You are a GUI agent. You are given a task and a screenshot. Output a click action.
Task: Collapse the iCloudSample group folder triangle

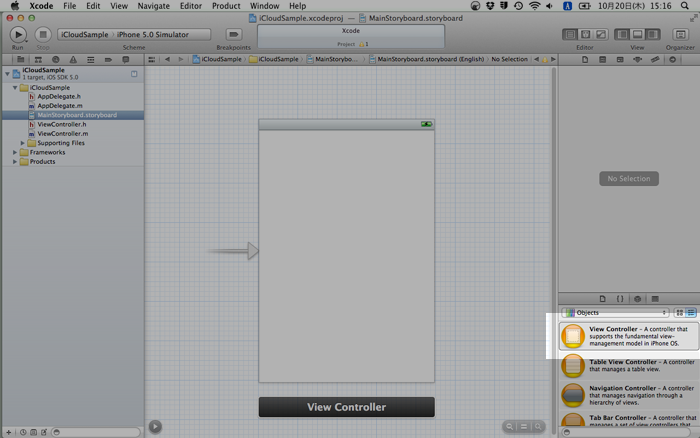[15, 88]
